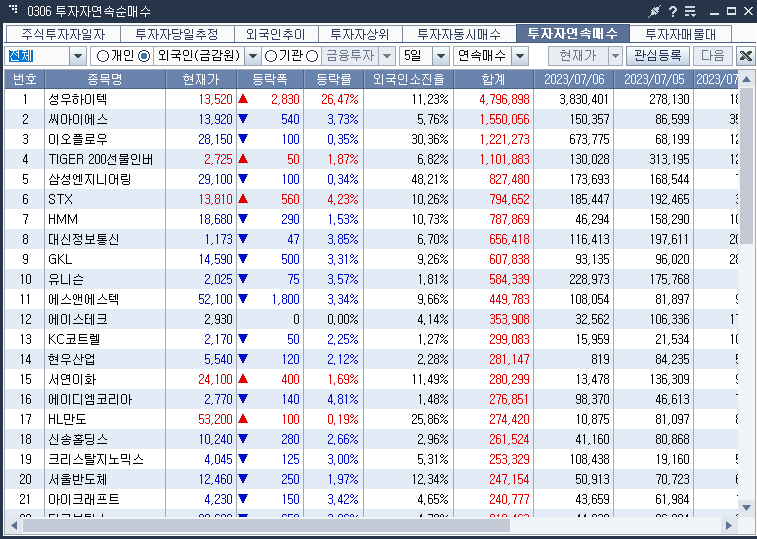This screenshot has width=757, height=539.
Task: Select stock 대신정보통신 in list
Action: 83,239
